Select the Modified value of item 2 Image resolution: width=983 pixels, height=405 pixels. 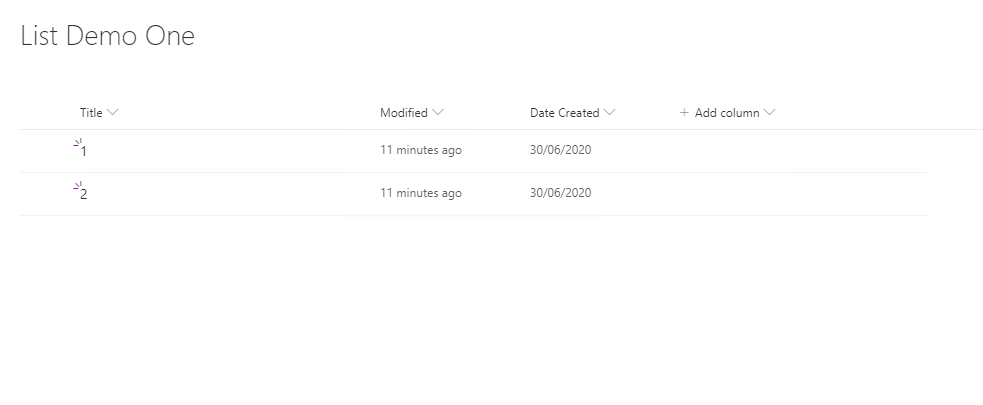coord(421,193)
